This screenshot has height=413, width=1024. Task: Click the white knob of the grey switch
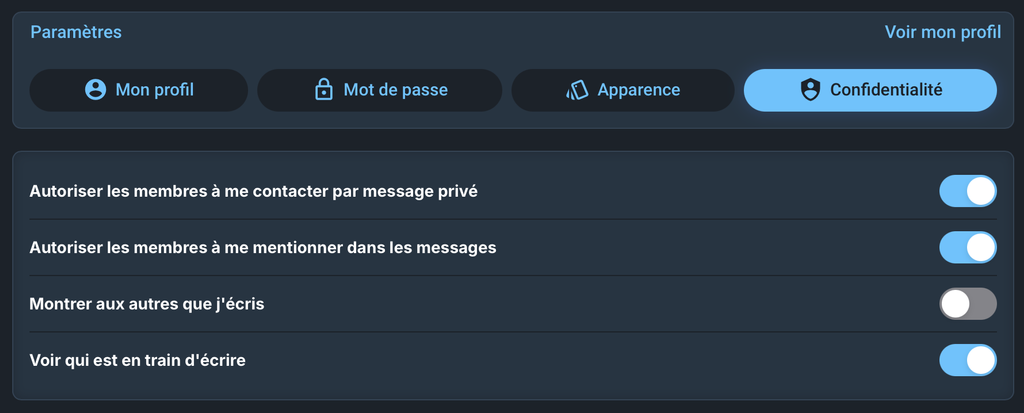point(956,303)
